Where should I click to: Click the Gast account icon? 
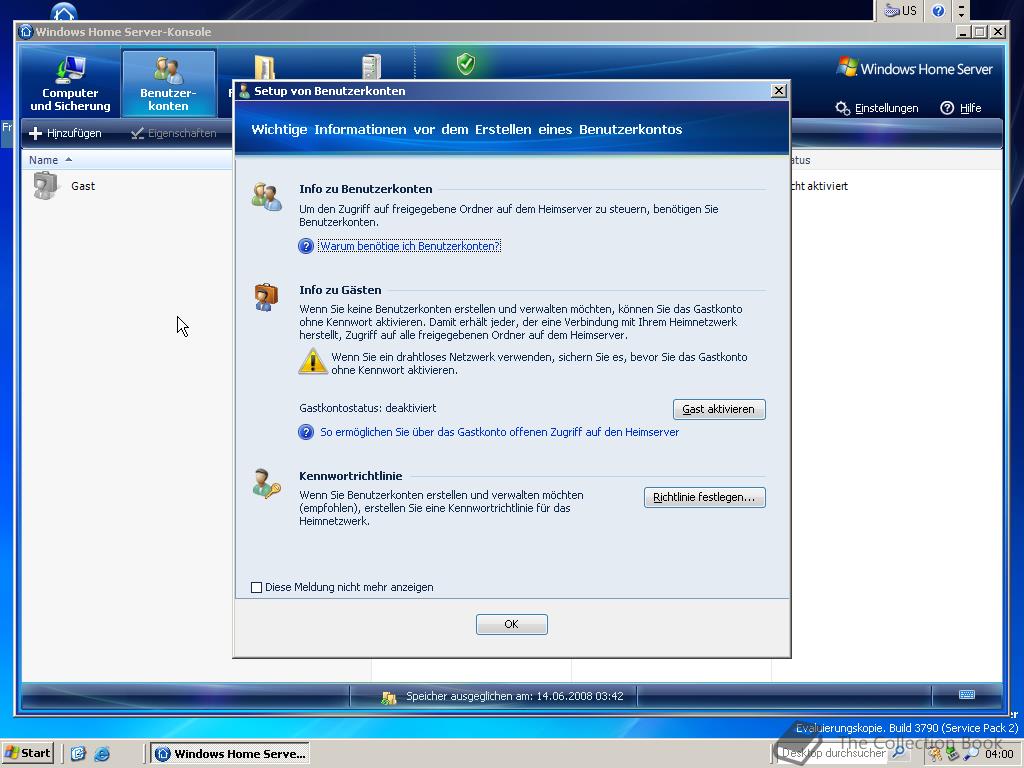(x=46, y=185)
